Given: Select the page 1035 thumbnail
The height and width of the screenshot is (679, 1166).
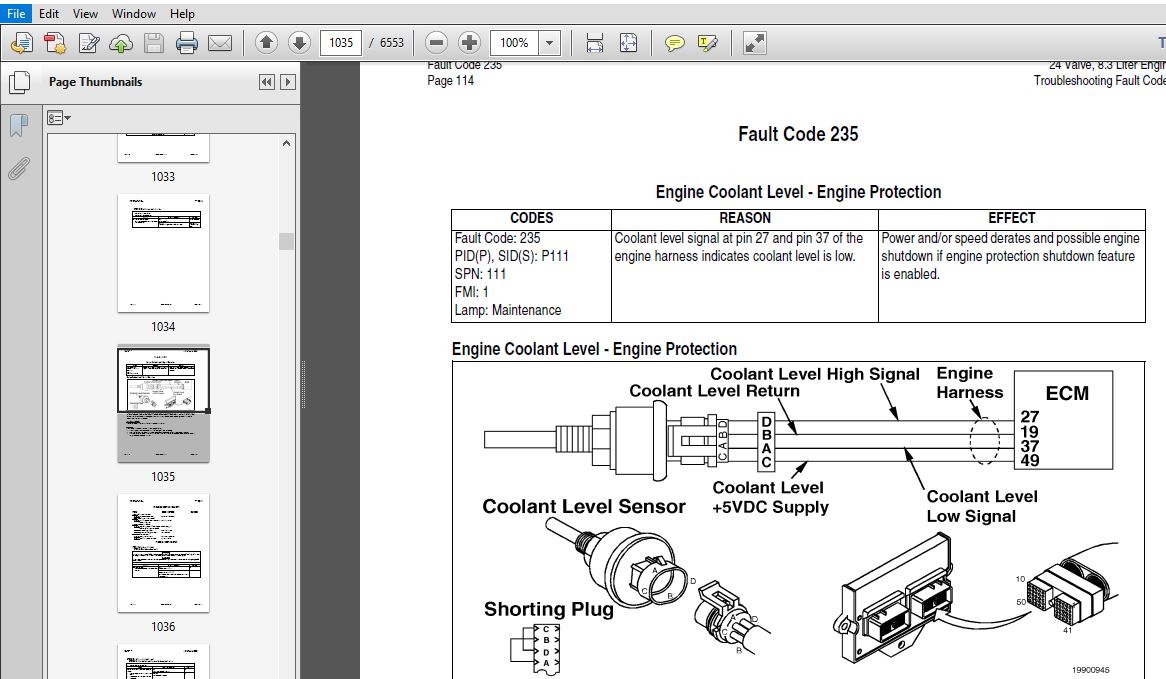Looking at the screenshot, I should (x=164, y=403).
